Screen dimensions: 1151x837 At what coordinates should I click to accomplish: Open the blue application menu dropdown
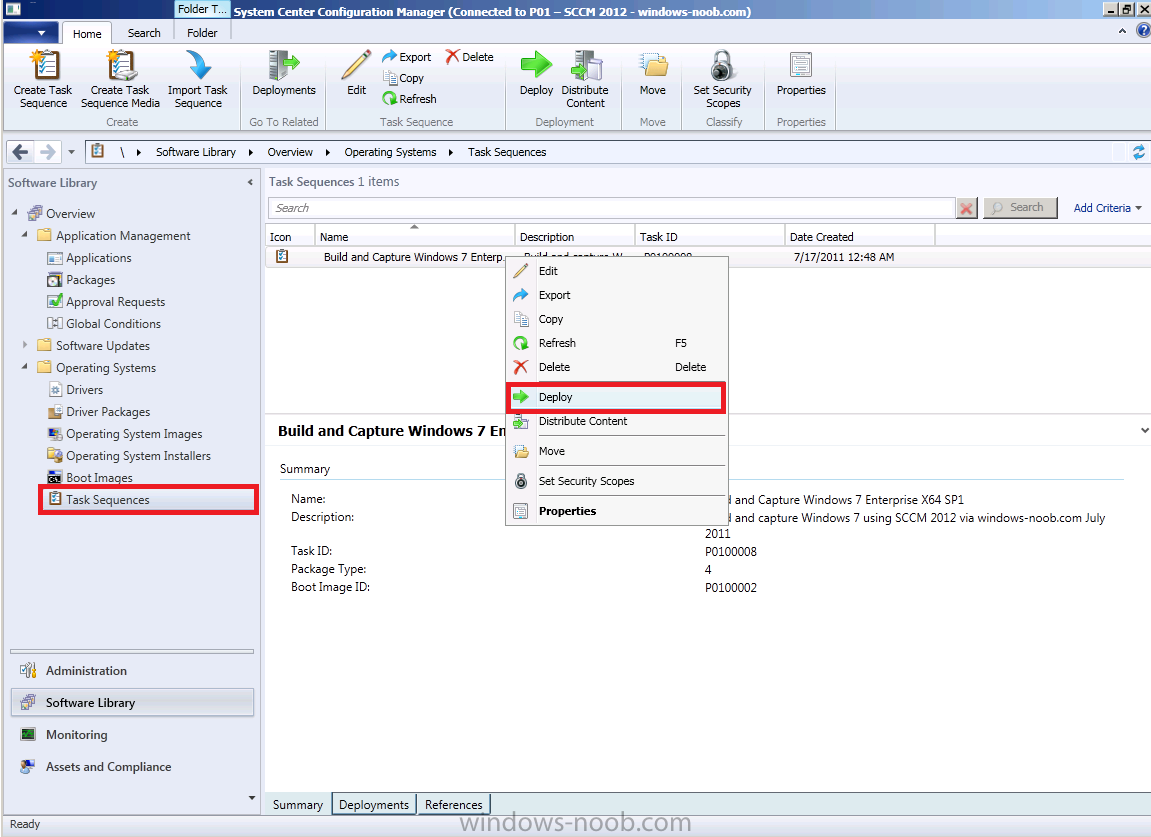(29, 33)
